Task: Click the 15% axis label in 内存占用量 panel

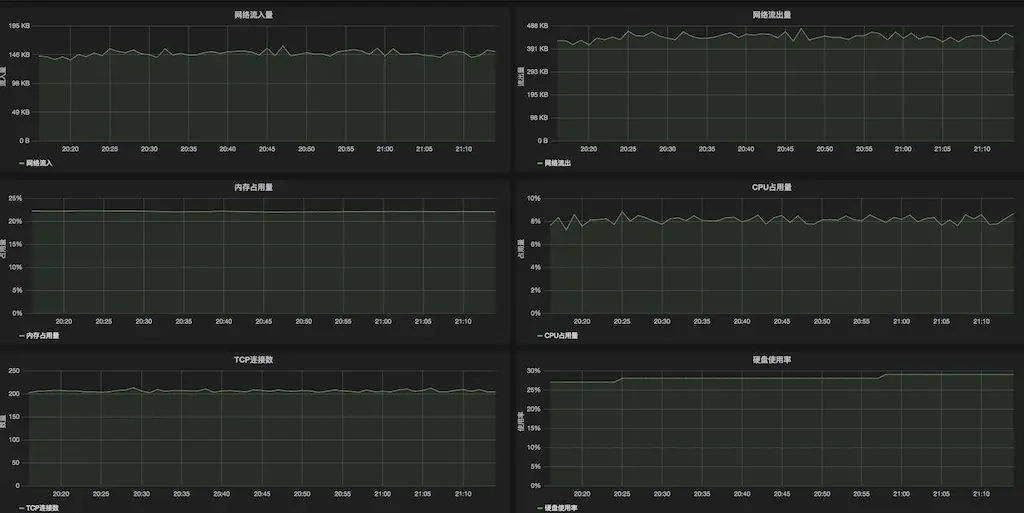Action: 16,244
